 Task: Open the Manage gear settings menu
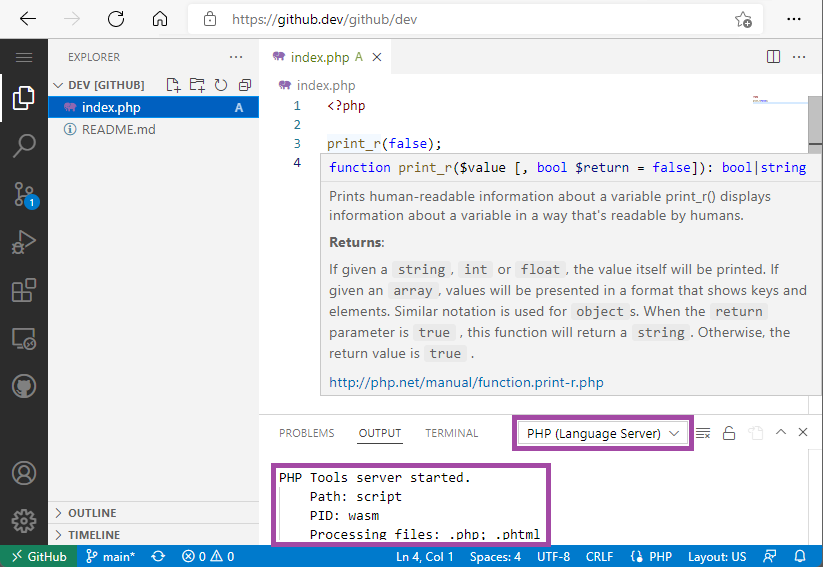(24, 521)
